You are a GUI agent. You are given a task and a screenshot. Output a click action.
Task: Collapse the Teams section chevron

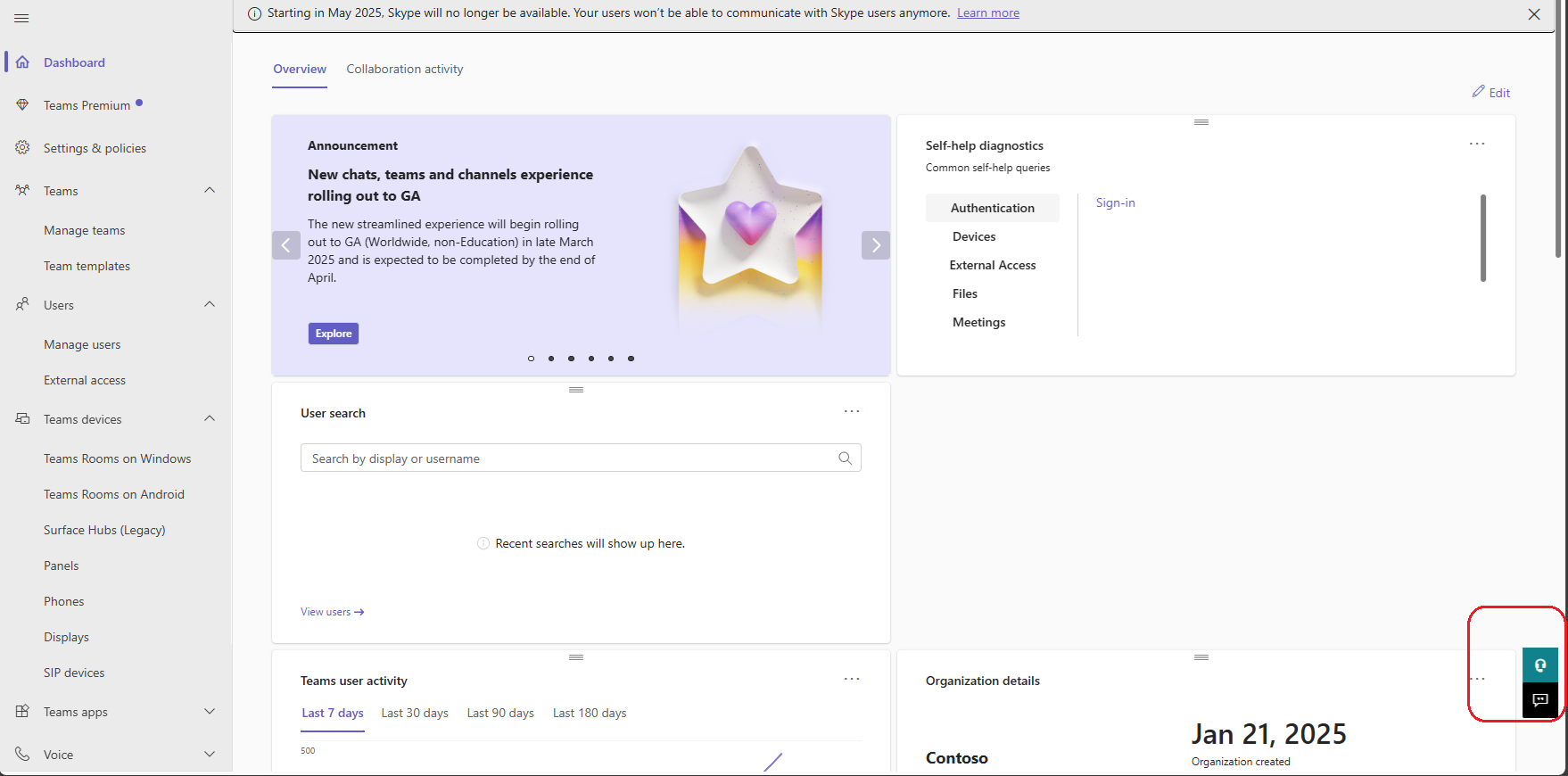pos(210,190)
